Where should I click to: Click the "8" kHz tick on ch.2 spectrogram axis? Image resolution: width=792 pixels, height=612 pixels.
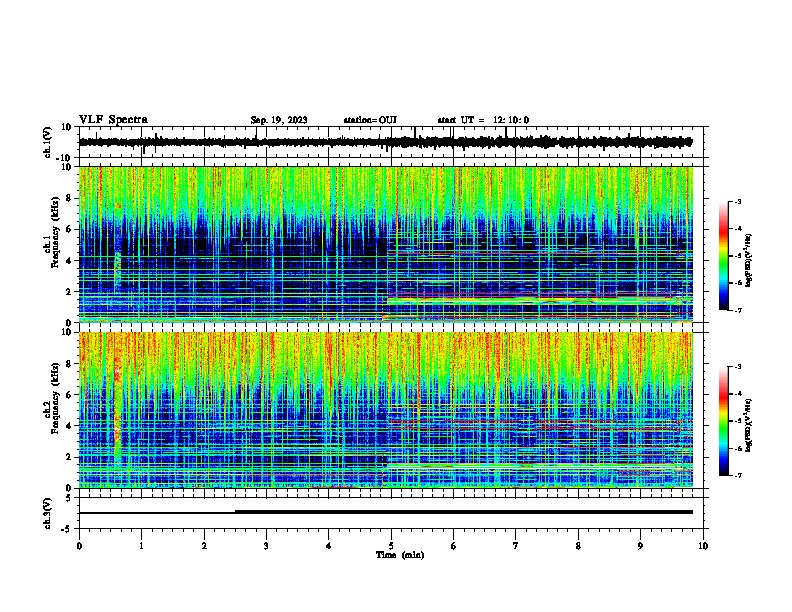[x=70, y=364]
